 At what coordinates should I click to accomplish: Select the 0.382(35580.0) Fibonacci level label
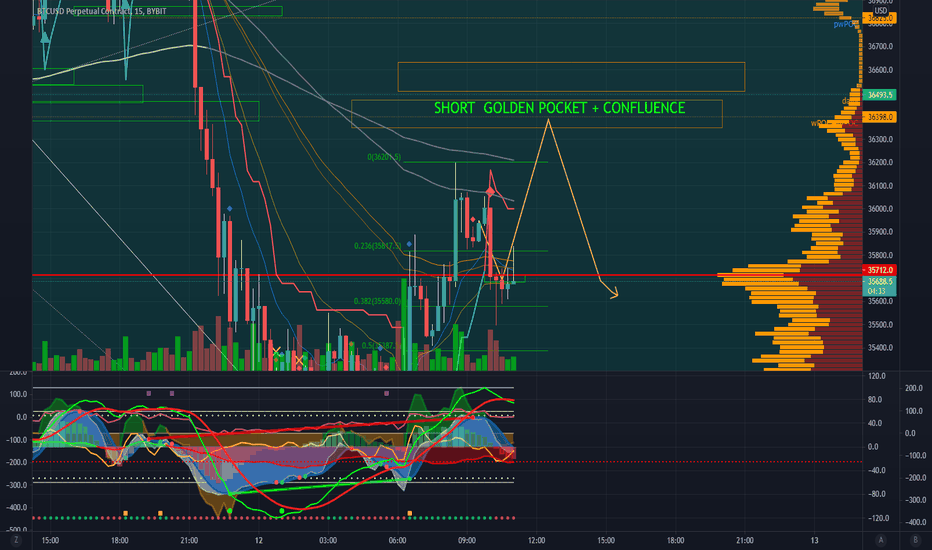point(377,301)
